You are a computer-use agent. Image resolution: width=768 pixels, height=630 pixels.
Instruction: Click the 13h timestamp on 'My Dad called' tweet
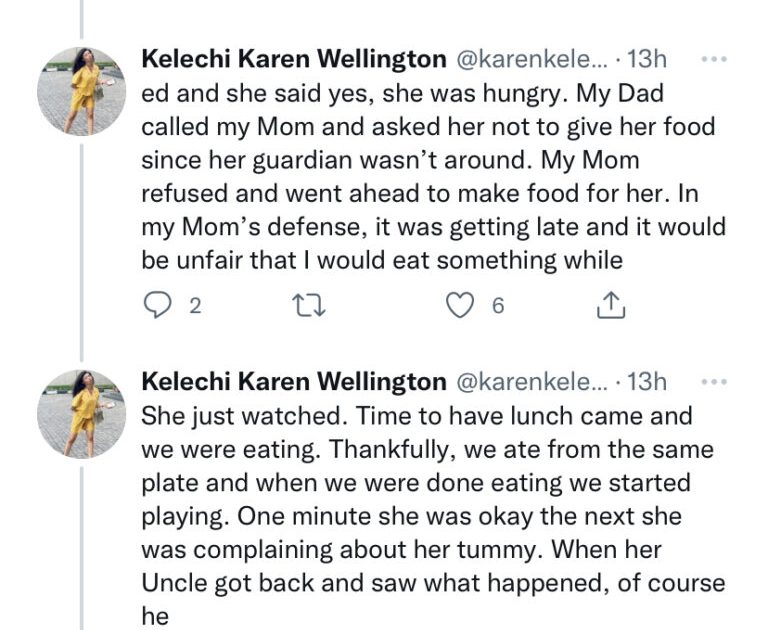pyautogui.click(x=647, y=61)
